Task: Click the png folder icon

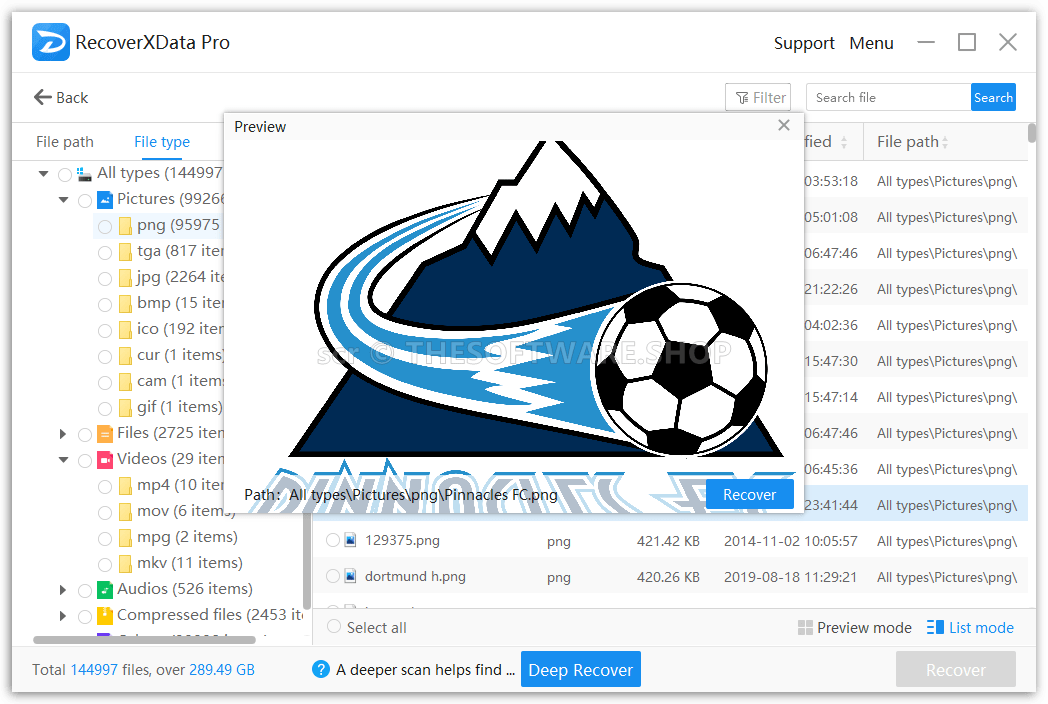Action: tap(125, 226)
